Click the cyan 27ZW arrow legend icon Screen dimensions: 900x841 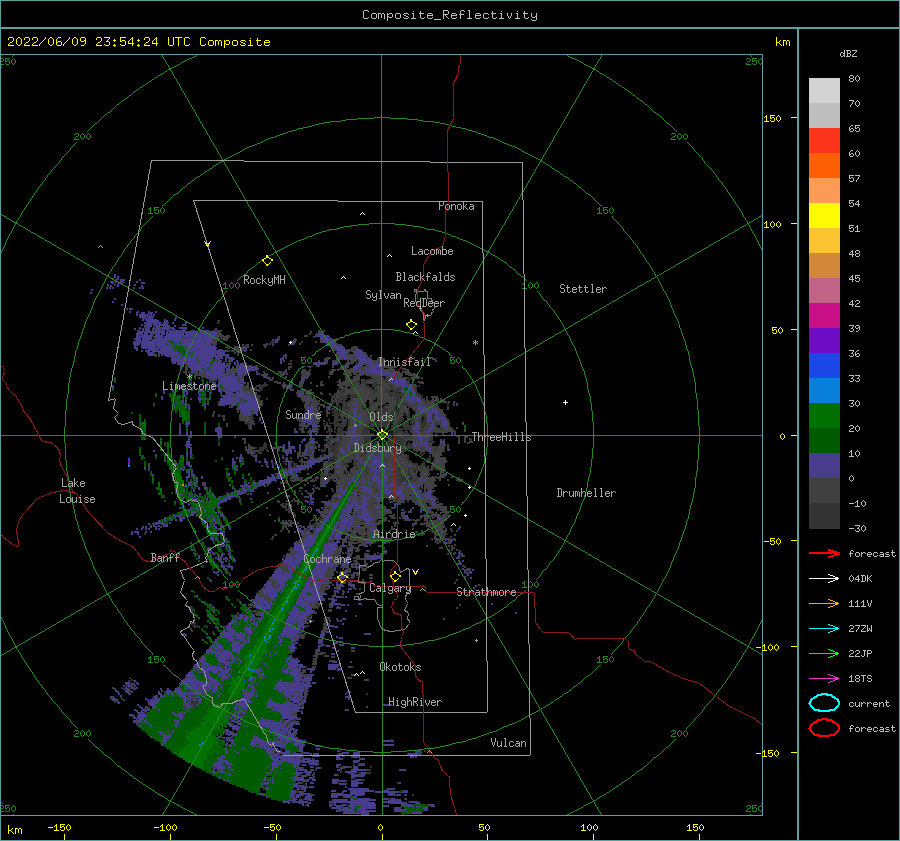[824, 628]
